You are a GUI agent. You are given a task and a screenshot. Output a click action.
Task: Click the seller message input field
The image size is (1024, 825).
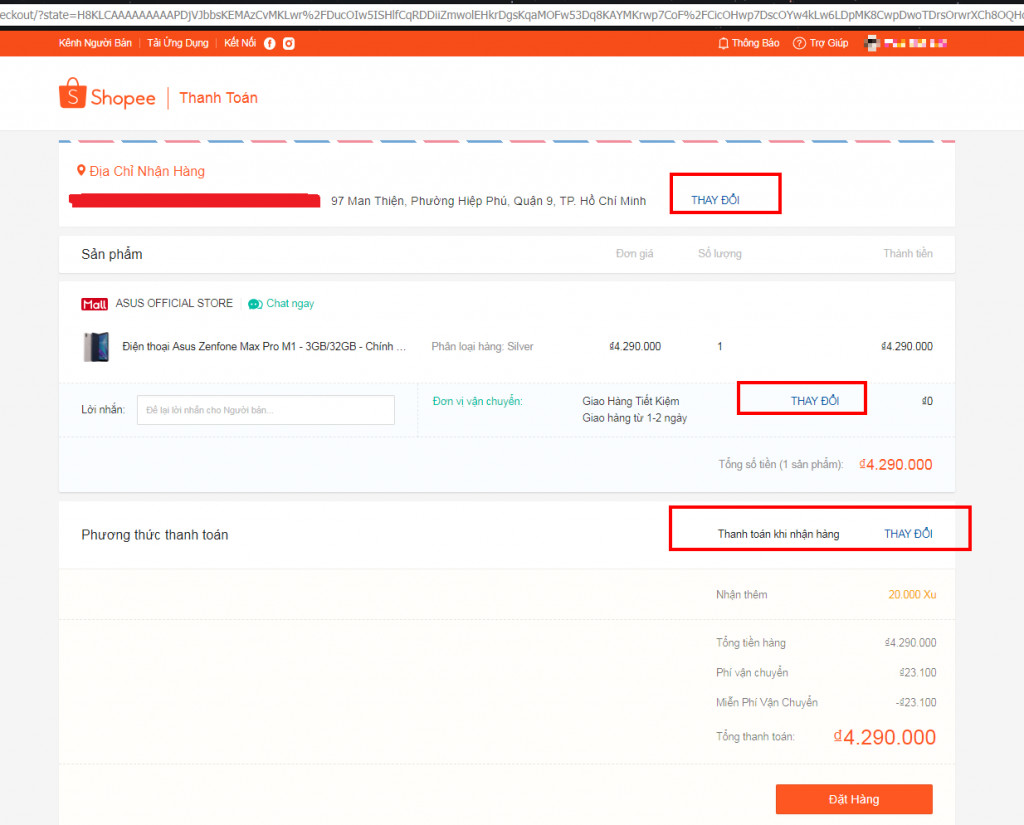pyautogui.click(x=265, y=410)
